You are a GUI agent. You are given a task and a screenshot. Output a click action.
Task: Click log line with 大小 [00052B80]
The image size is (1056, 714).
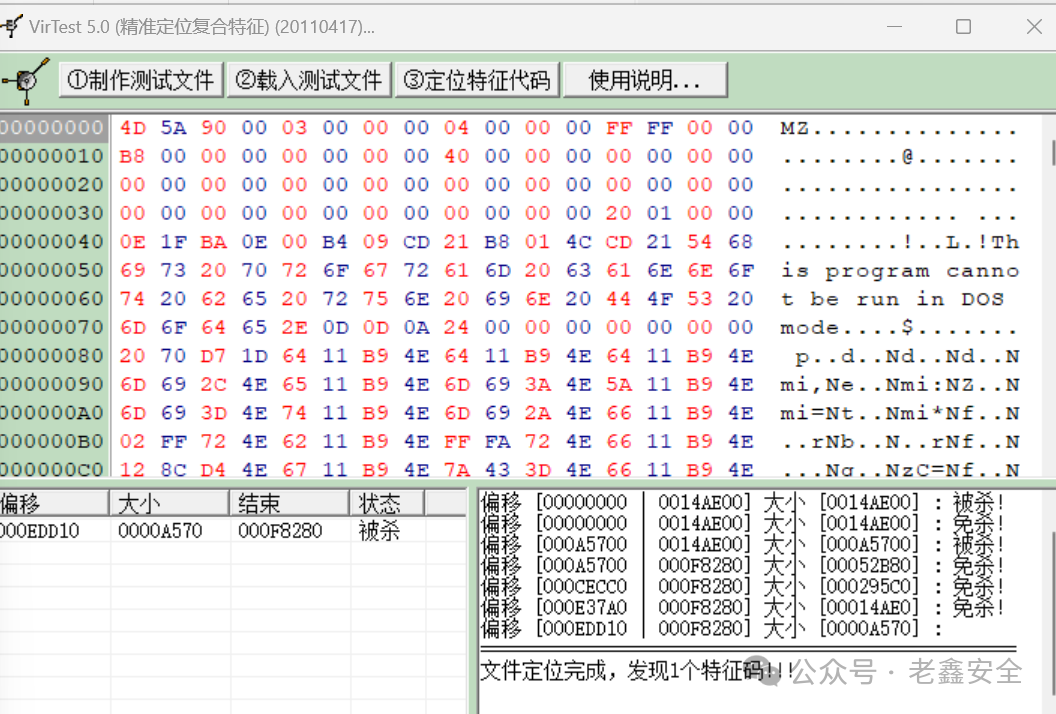click(x=742, y=565)
